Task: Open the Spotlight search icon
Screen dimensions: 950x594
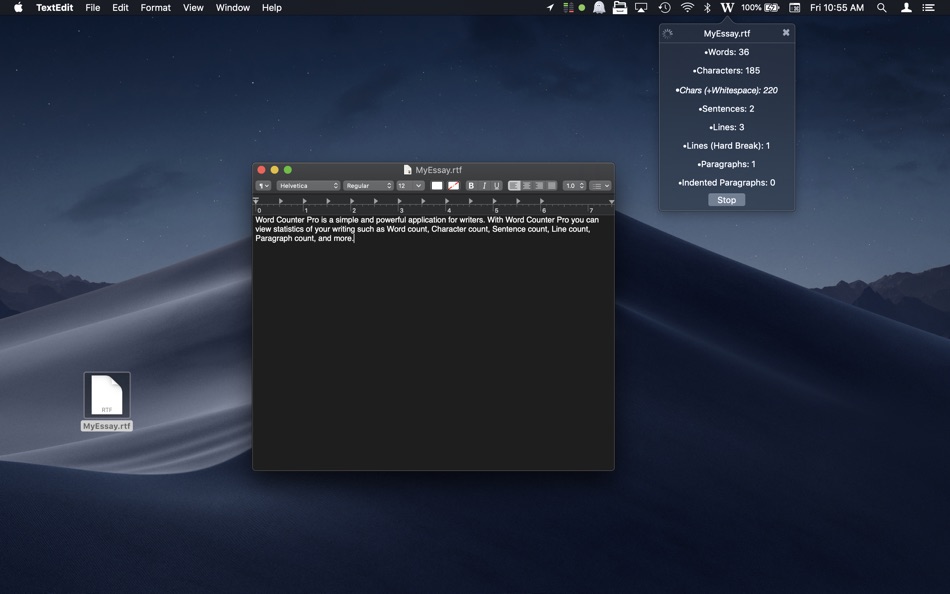Action: (x=882, y=7)
